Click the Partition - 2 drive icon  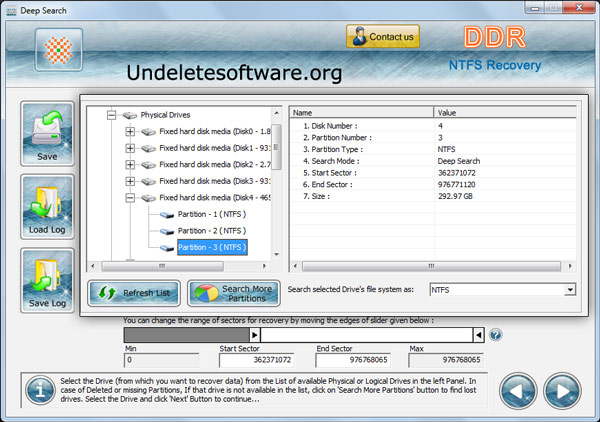click(167, 231)
